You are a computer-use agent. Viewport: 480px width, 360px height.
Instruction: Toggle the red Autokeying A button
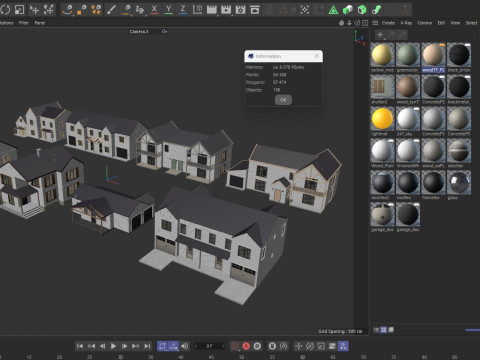[x=246, y=346]
